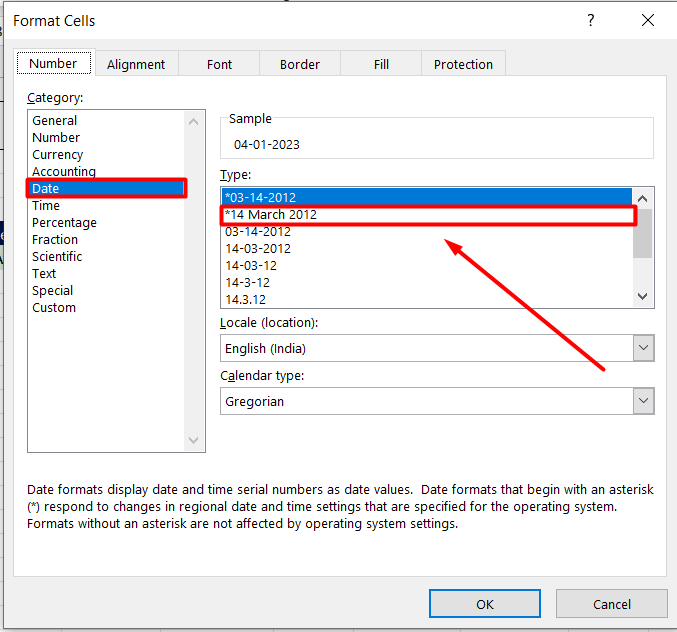
Task: Click the sample value 04-01-2023
Action: click(267, 145)
